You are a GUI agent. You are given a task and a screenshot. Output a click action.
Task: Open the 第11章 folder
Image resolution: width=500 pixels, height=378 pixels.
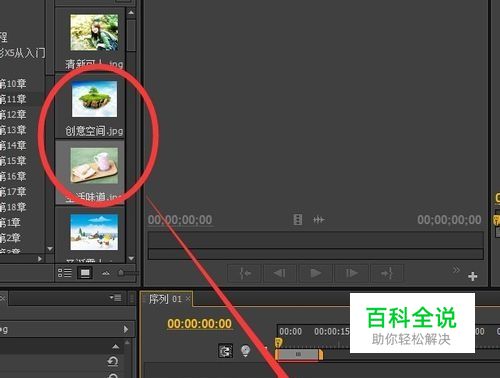click(13, 99)
